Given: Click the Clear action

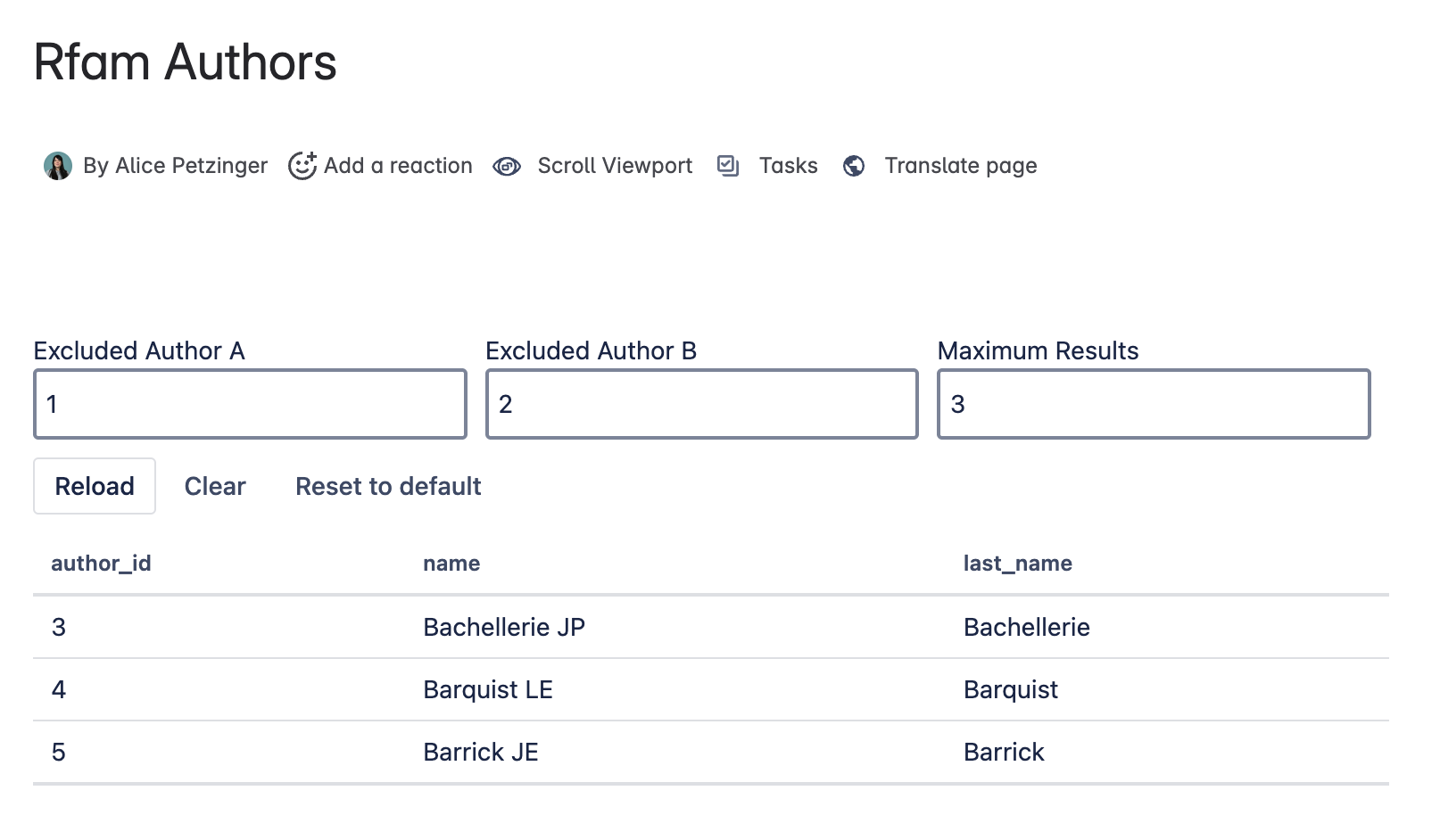Looking at the screenshot, I should tap(215, 486).
